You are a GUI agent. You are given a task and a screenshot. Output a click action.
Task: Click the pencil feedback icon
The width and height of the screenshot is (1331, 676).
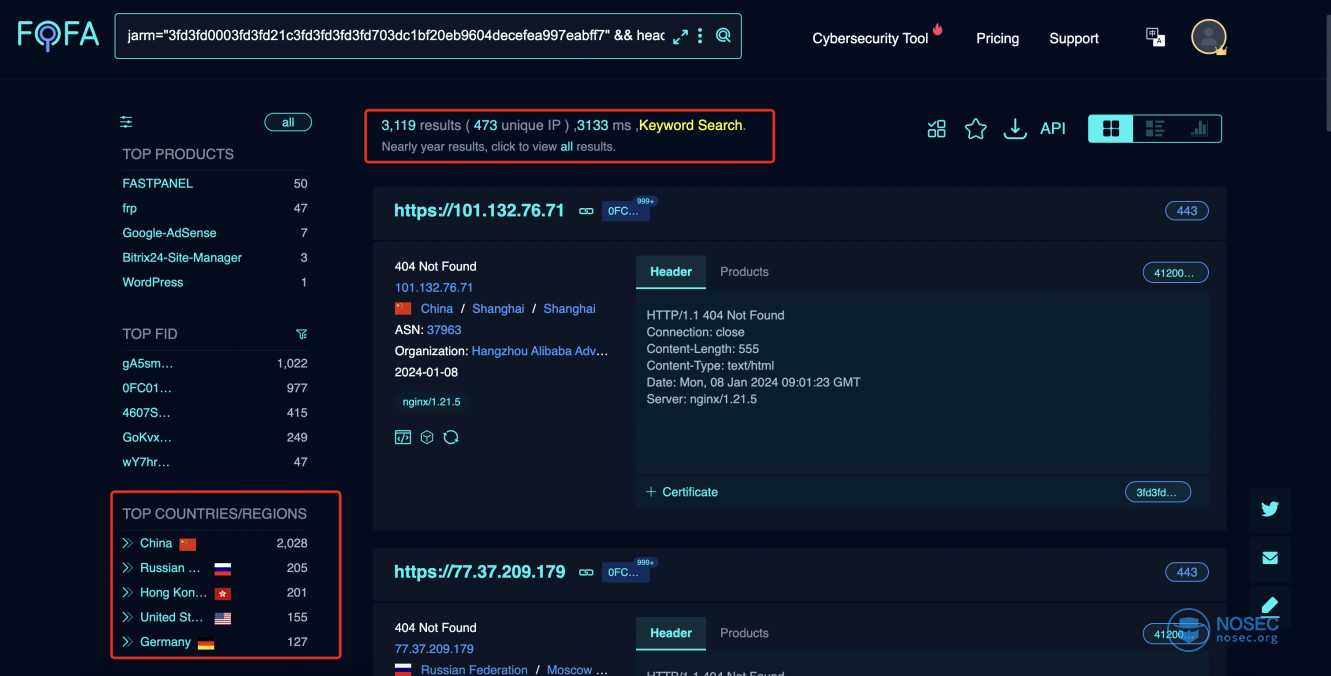[x=1270, y=605]
